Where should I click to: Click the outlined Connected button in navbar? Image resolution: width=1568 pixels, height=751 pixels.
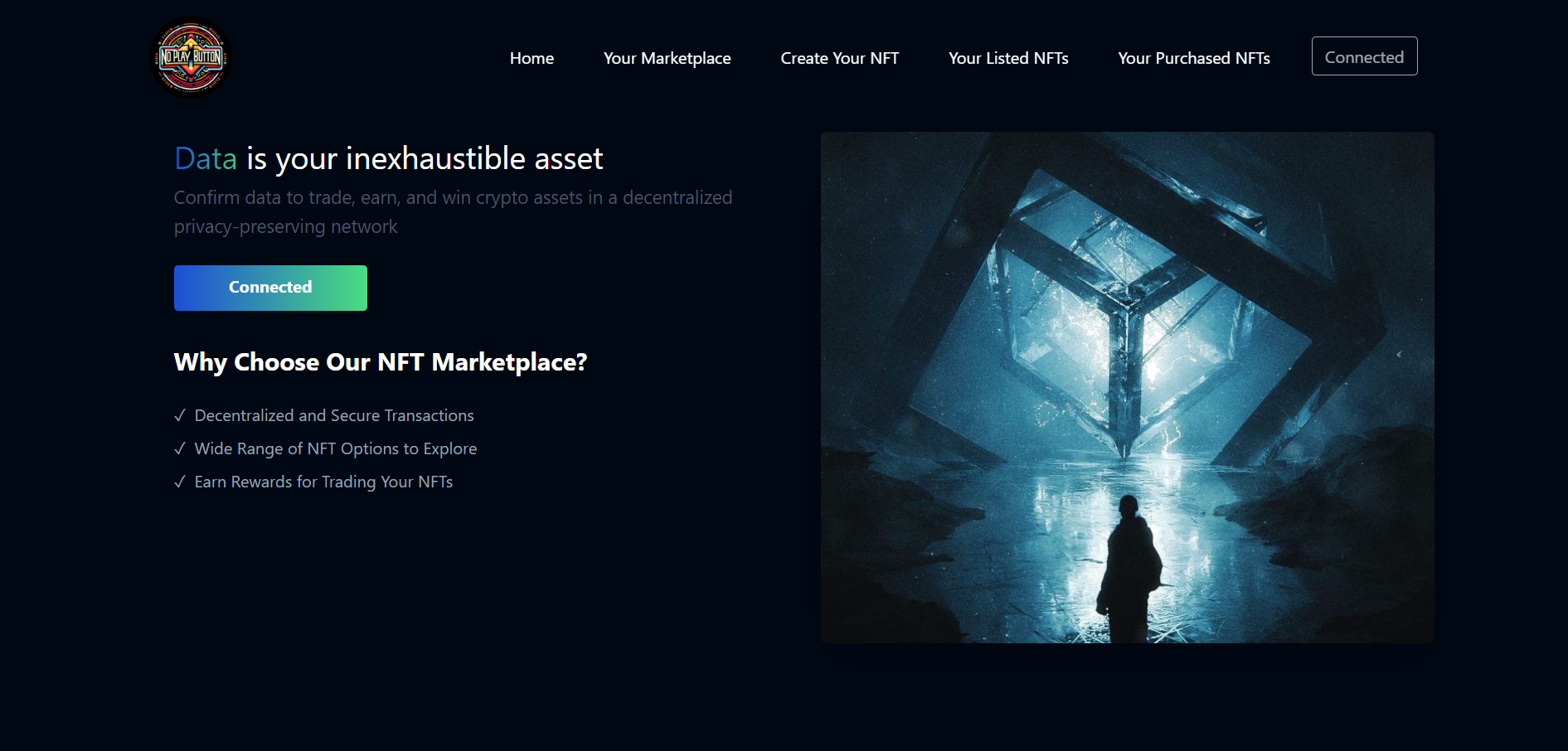pos(1364,56)
